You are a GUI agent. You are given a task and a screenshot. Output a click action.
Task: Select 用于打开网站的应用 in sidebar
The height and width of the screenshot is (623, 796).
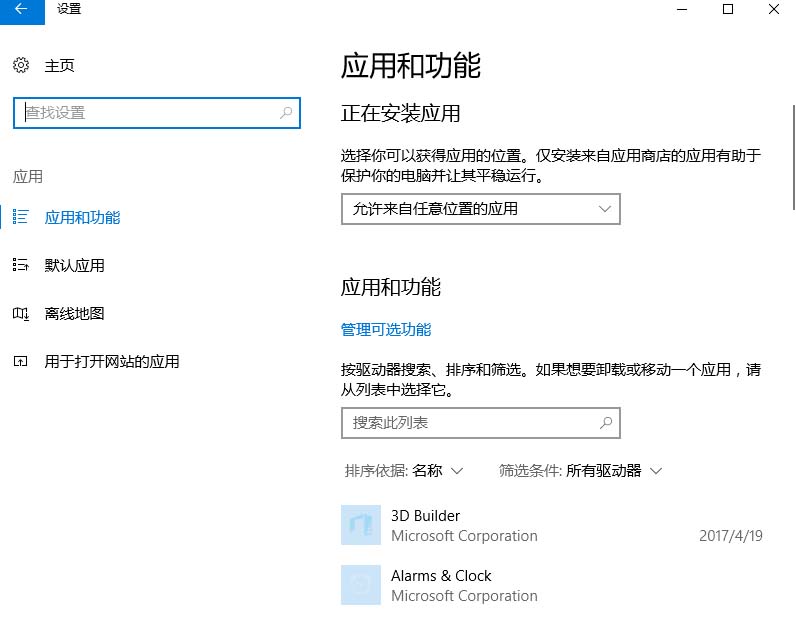pos(112,361)
